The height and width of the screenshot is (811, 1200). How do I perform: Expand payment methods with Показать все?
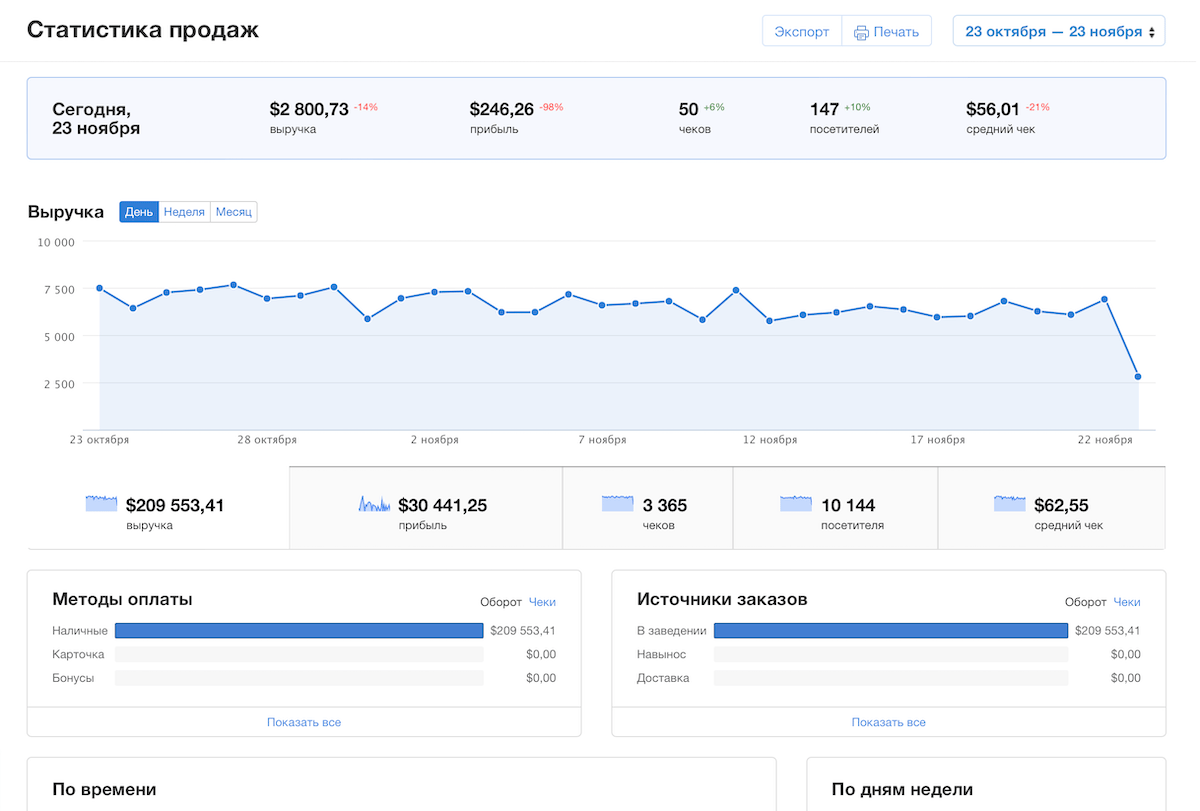click(x=304, y=722)
